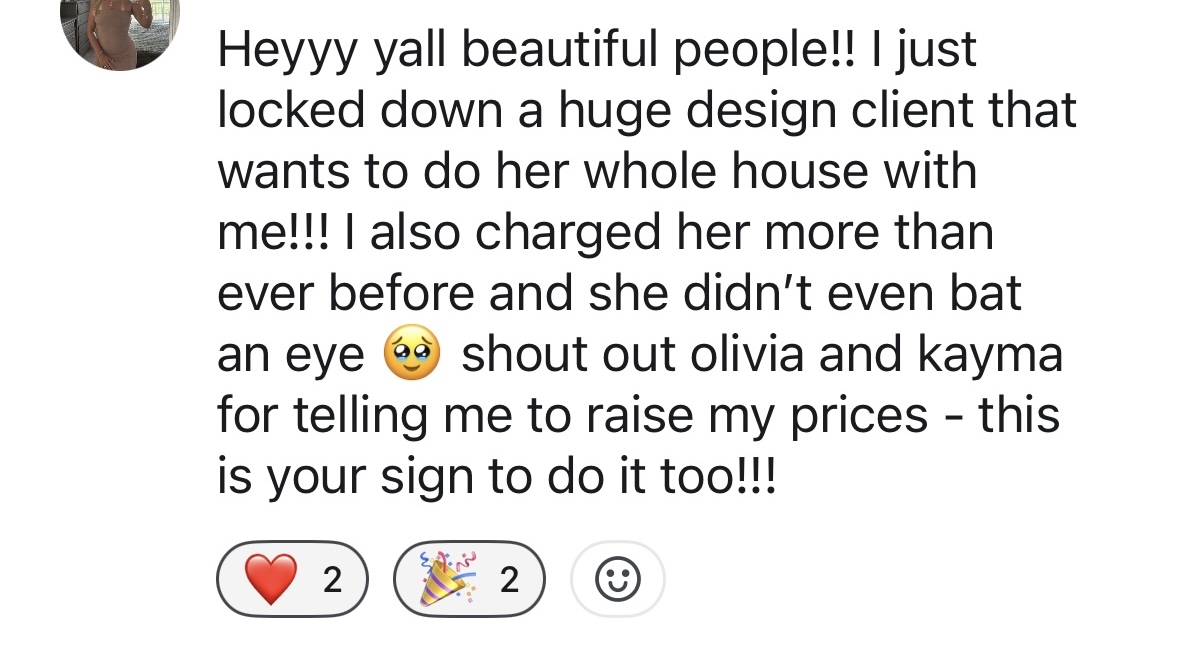The image size is (1179, 657).
Task: Click the last line "is your sign to do it too!!!"
Action: click(496, 478)
